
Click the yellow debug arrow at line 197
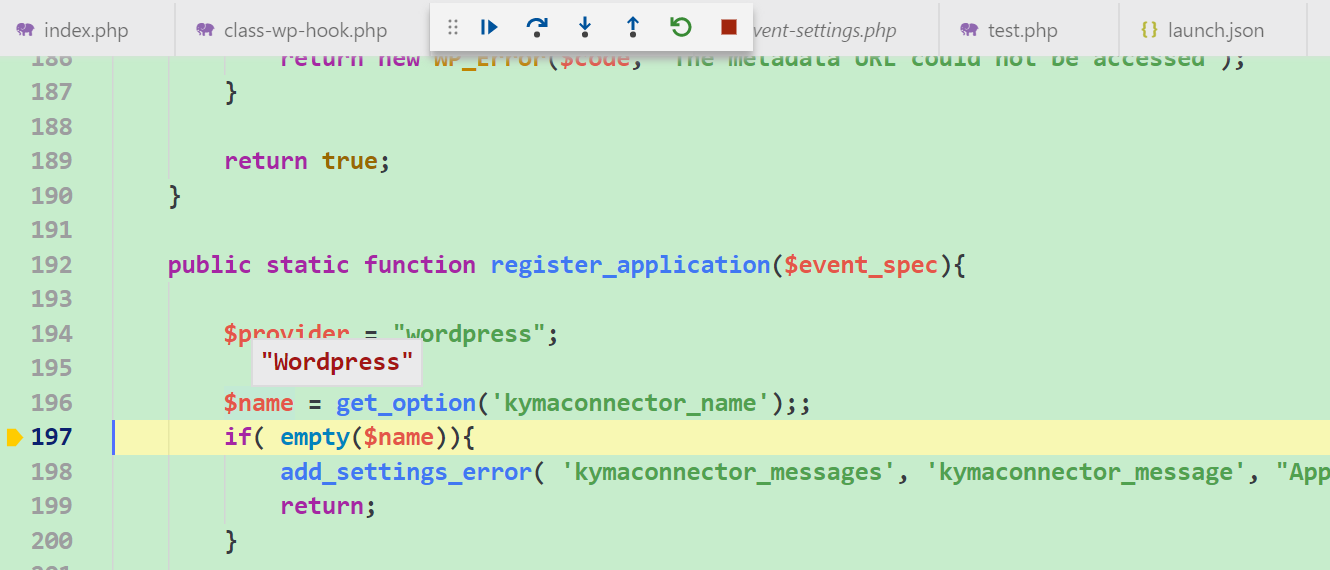click(14, 437)
